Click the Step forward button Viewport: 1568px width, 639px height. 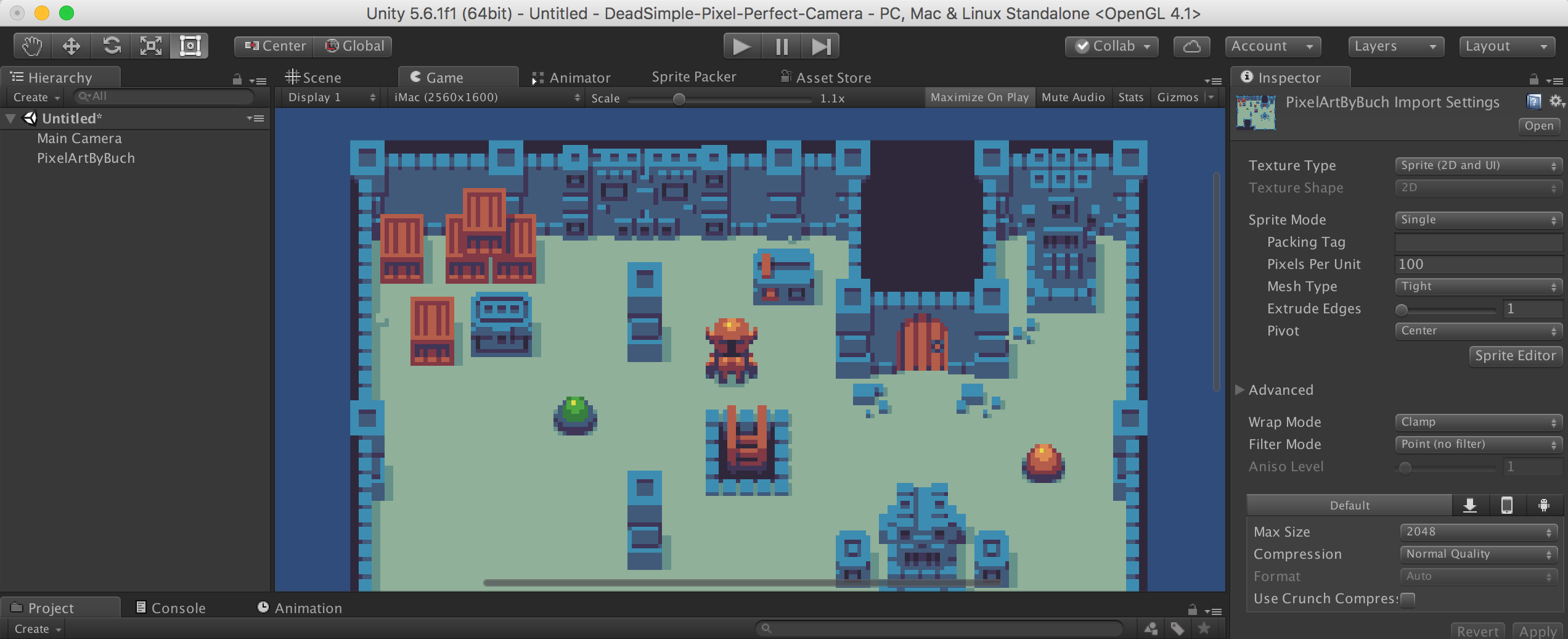820,46
